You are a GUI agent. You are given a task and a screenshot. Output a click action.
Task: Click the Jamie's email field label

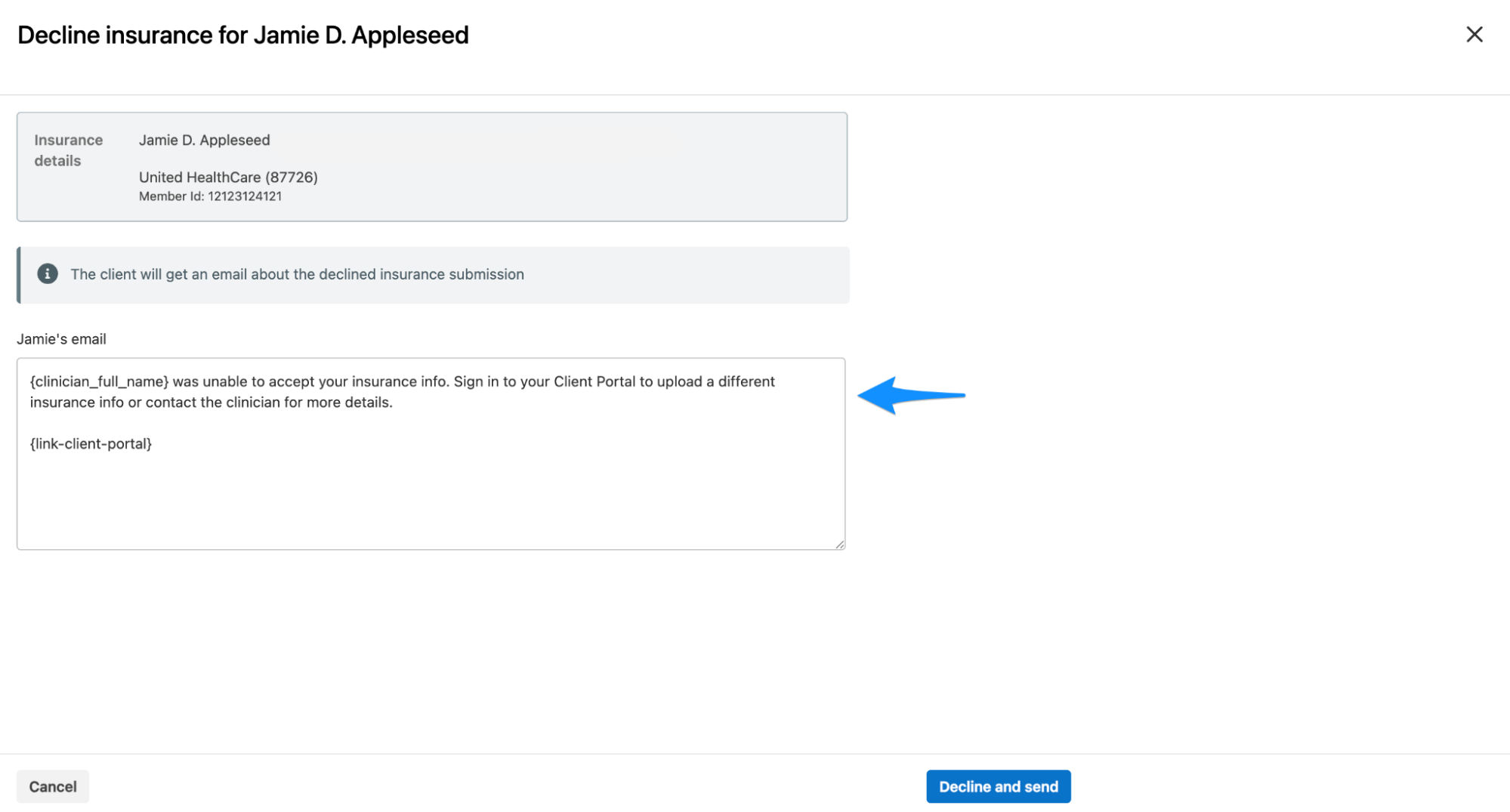[61, 338]
